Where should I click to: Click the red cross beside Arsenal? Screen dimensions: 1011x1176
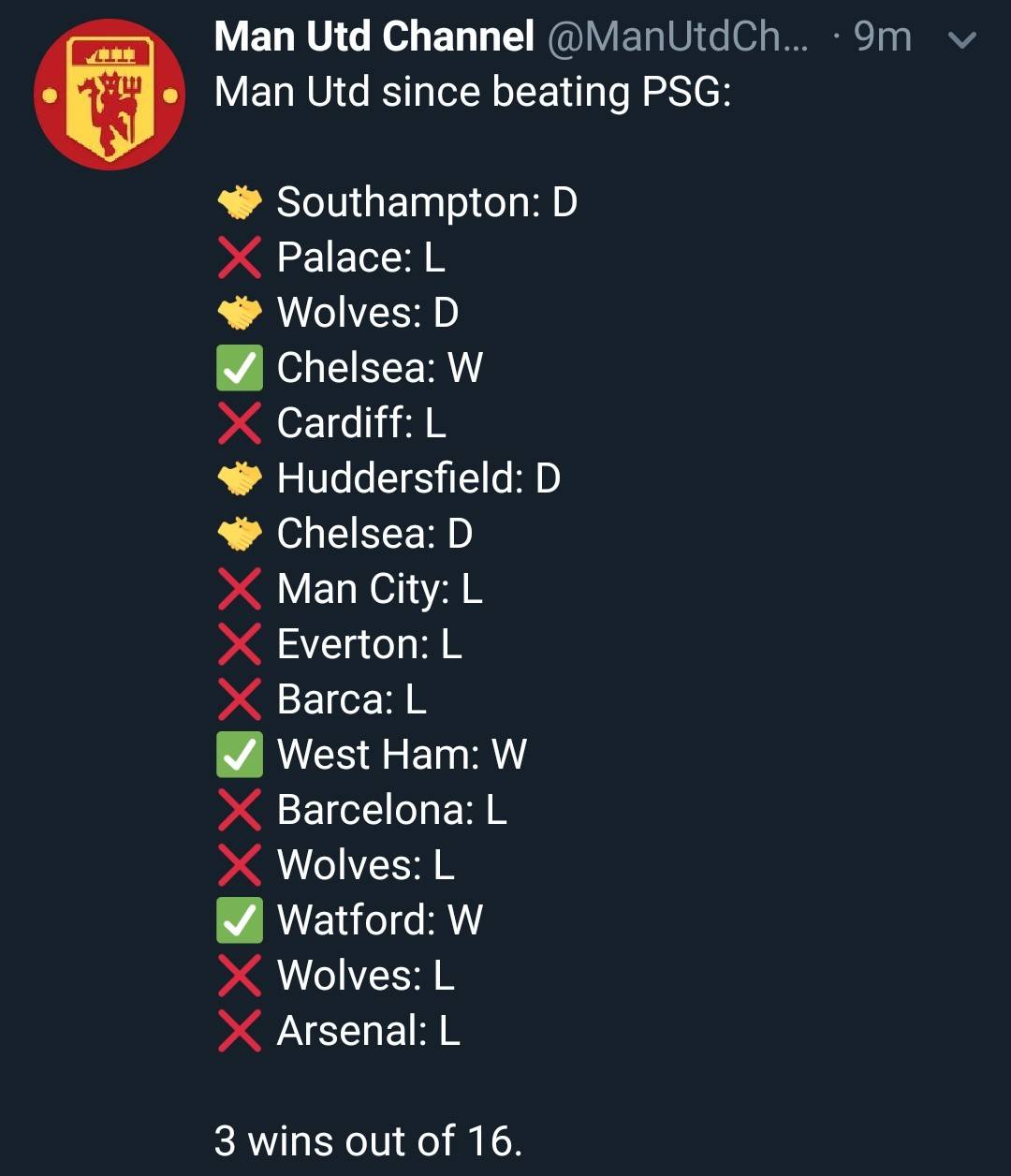point(240,1032)
